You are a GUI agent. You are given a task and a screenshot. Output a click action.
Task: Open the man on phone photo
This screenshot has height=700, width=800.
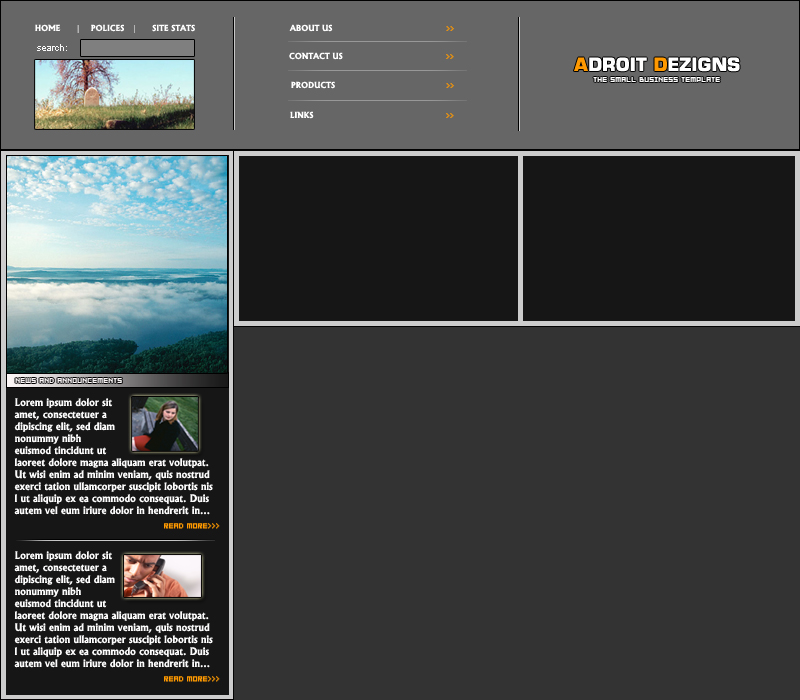tap(162, 576)
